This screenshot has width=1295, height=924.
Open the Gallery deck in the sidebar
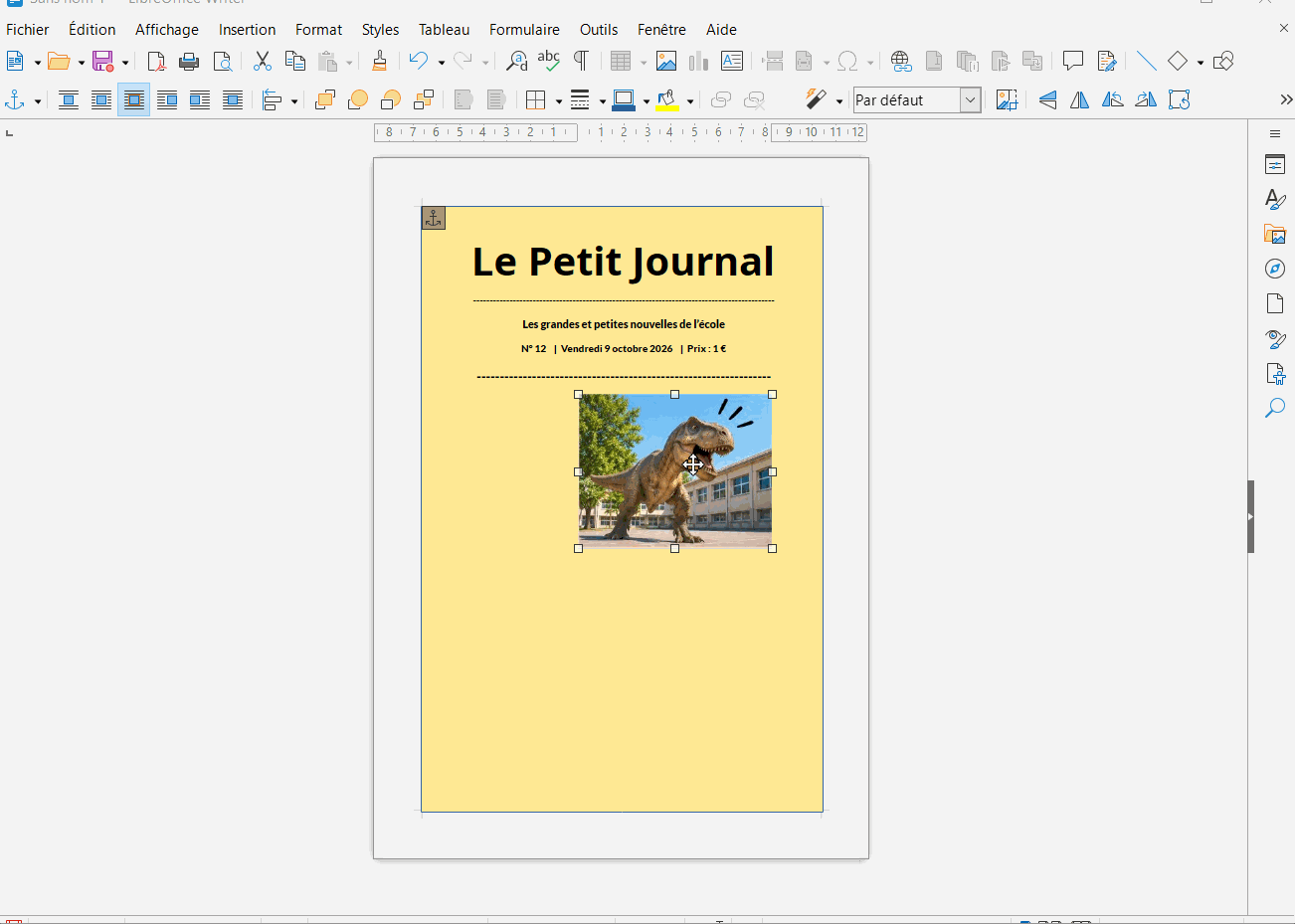[x=1275, y=235]
